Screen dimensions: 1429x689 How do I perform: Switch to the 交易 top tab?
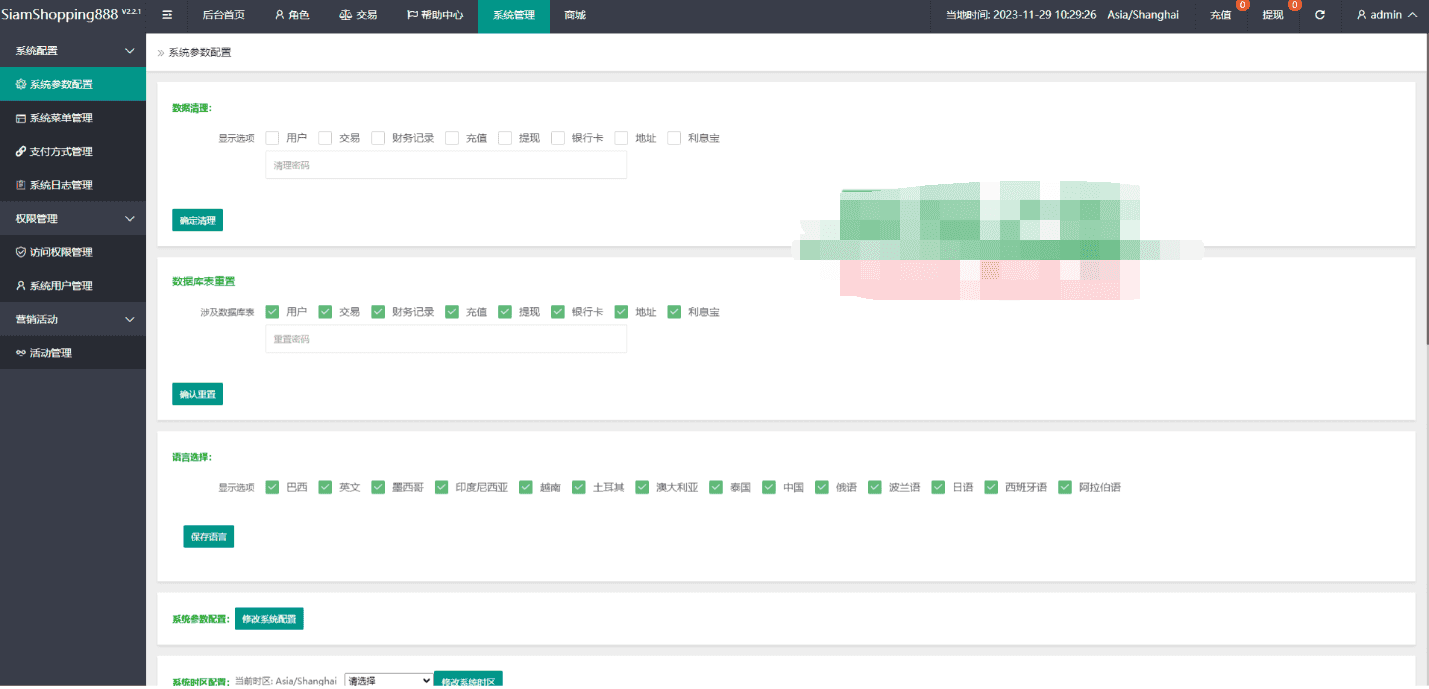coord(358,15)
